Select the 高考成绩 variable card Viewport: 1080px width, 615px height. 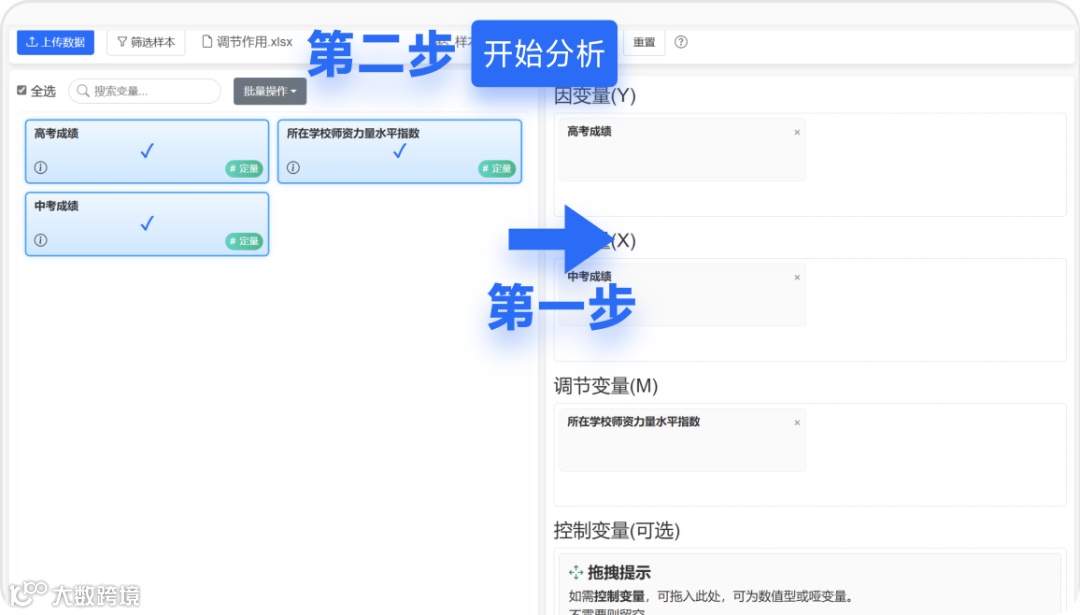click(x=147, y=152)
